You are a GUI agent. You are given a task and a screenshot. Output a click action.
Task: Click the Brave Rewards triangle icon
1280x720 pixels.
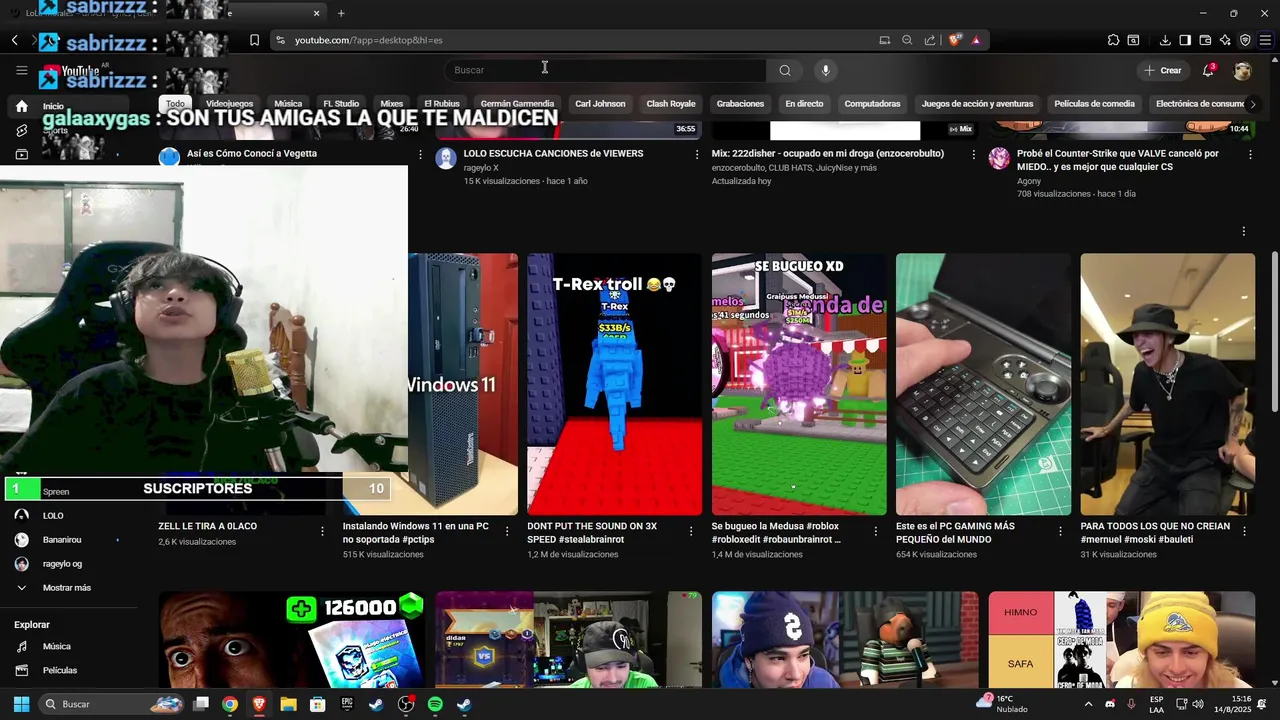(x=976, y=40)
